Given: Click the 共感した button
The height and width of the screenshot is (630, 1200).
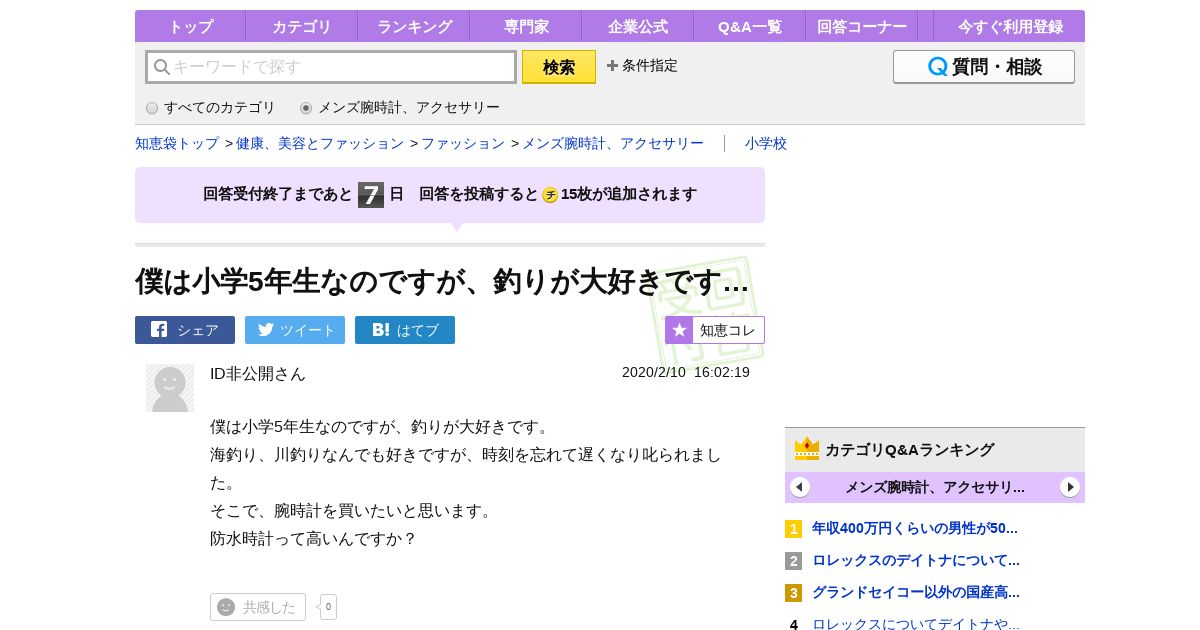Looking at the screenshot, I should 258,607.
